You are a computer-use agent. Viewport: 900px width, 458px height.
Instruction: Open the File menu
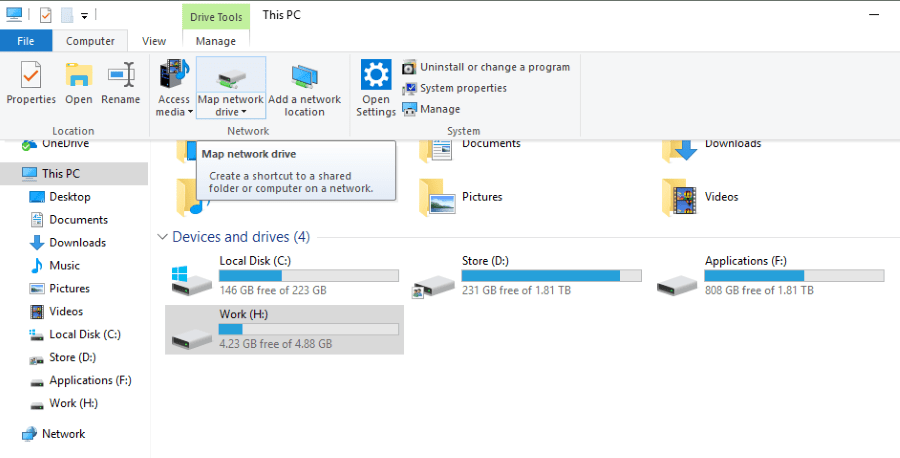(x=26, y=41)
